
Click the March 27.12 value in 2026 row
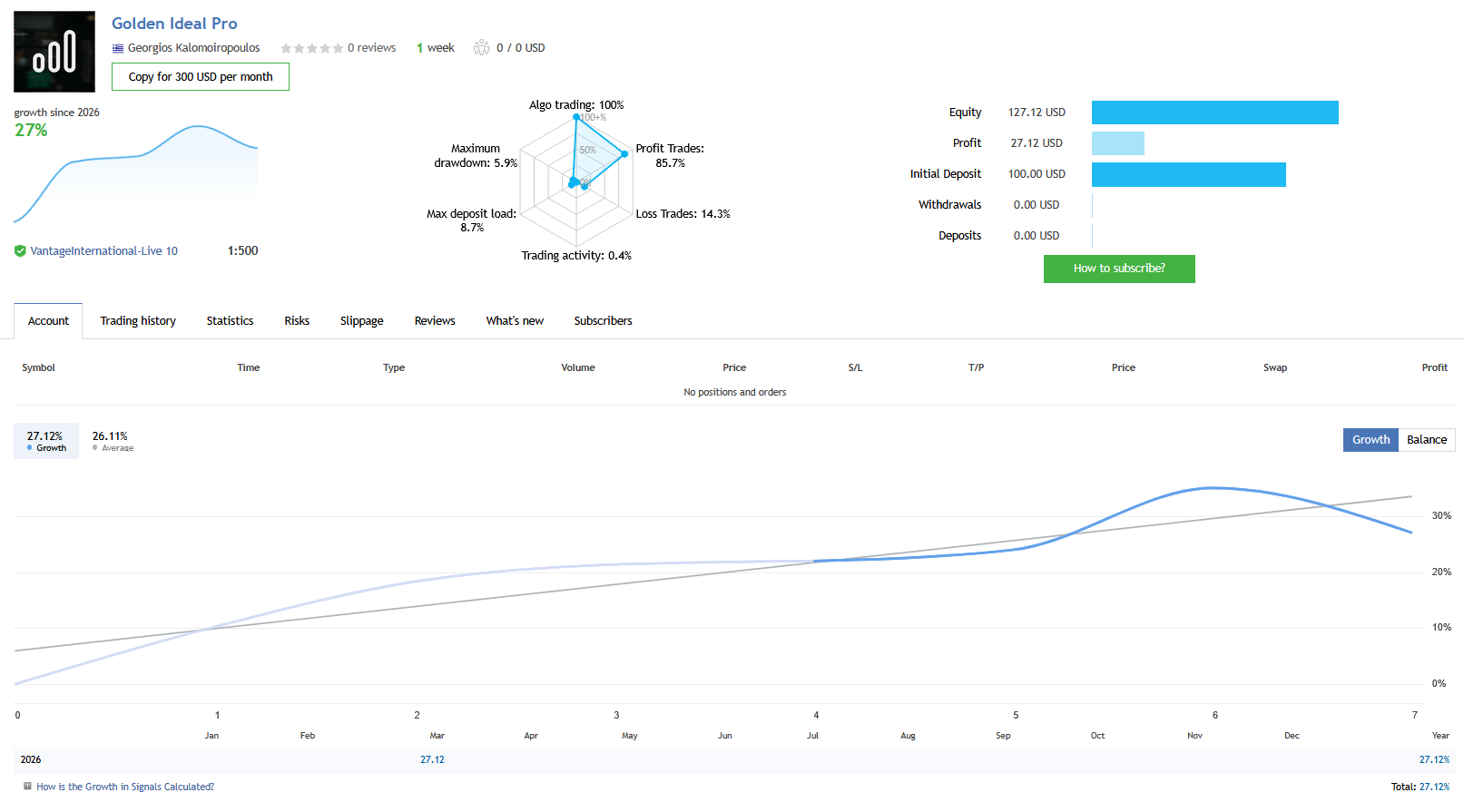point(432,760)
